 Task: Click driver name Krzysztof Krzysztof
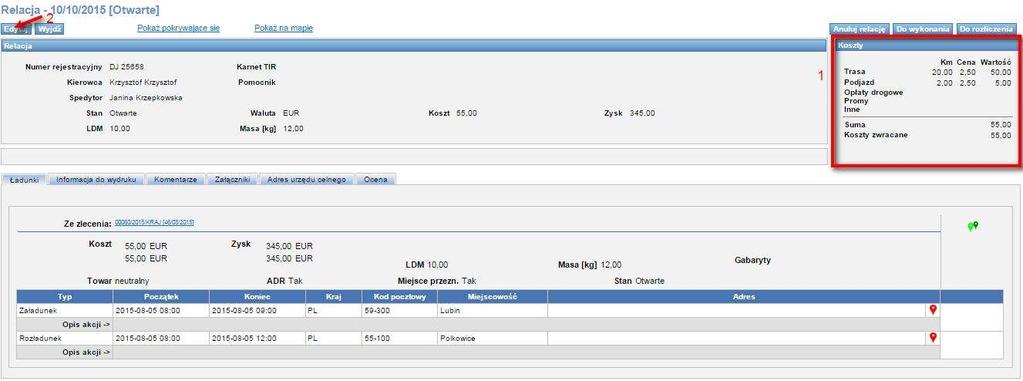[x=143, y=82]
